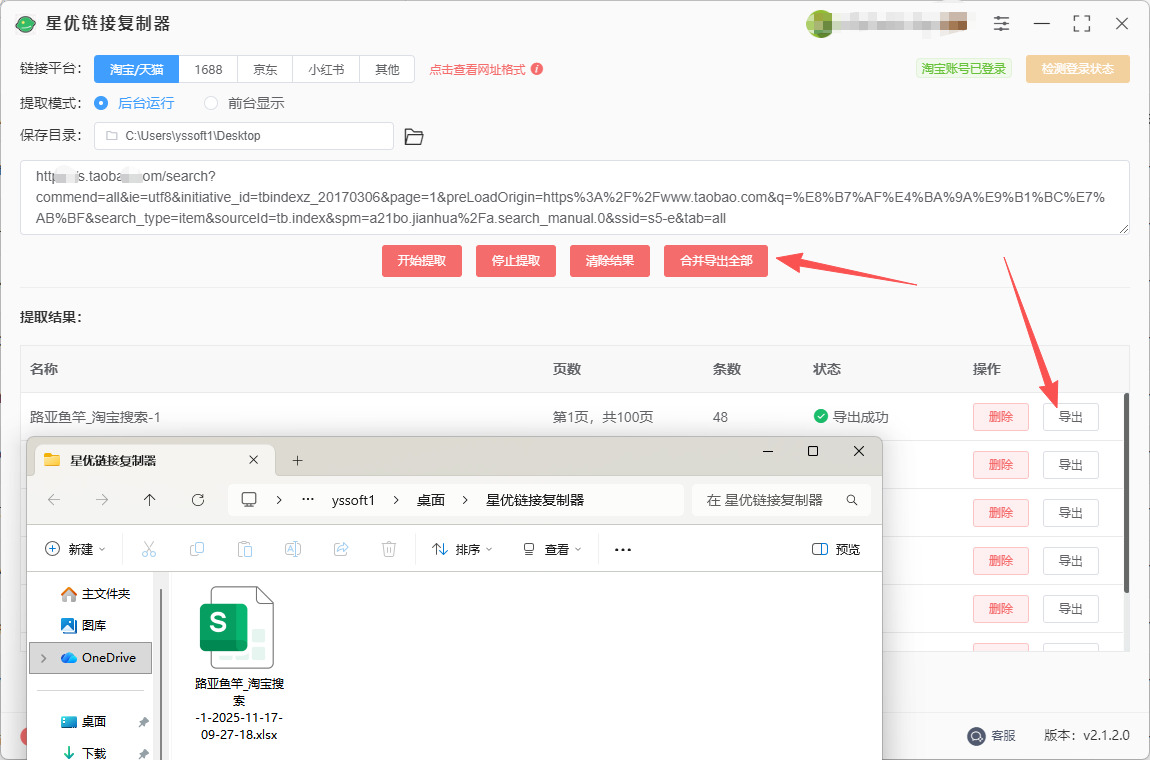
Task: Click the 导出成功 status cell
Action: tap(851, 417)
